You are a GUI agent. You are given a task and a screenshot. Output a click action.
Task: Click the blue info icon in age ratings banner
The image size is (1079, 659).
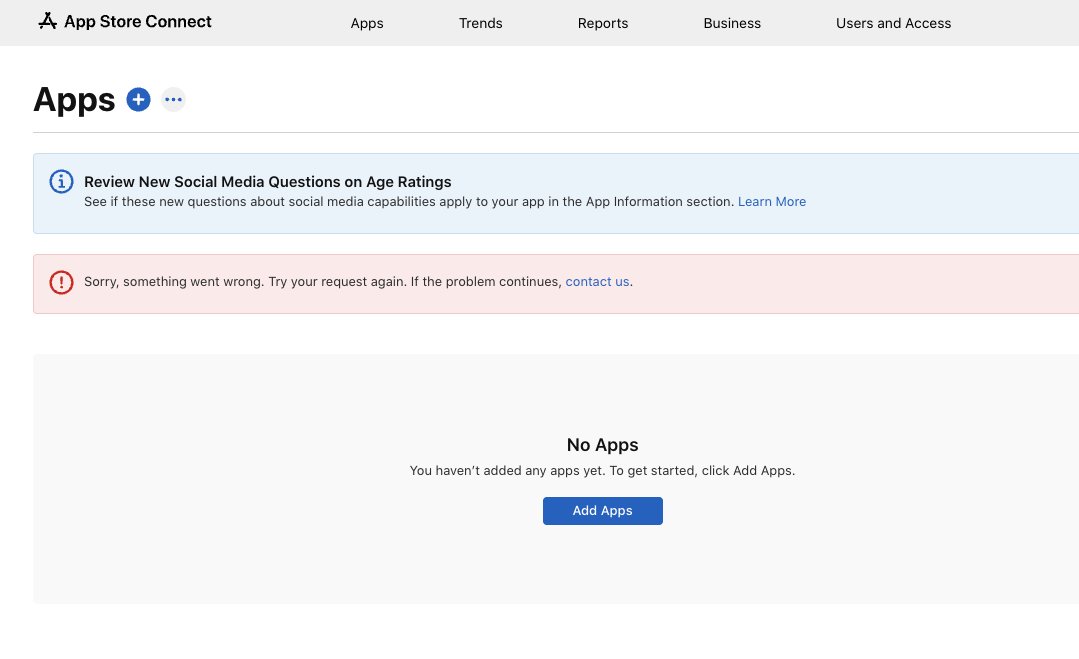[x=61, y=182]
